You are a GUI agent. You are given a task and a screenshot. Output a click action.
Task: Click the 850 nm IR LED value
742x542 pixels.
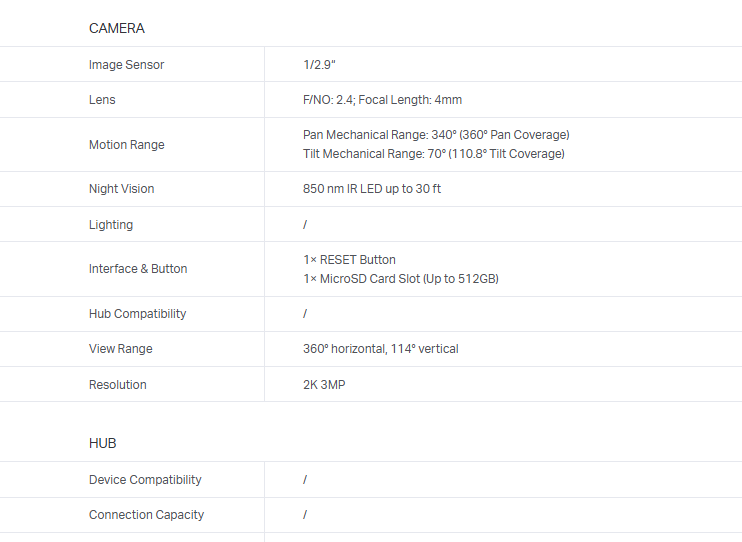coord(371,189)
